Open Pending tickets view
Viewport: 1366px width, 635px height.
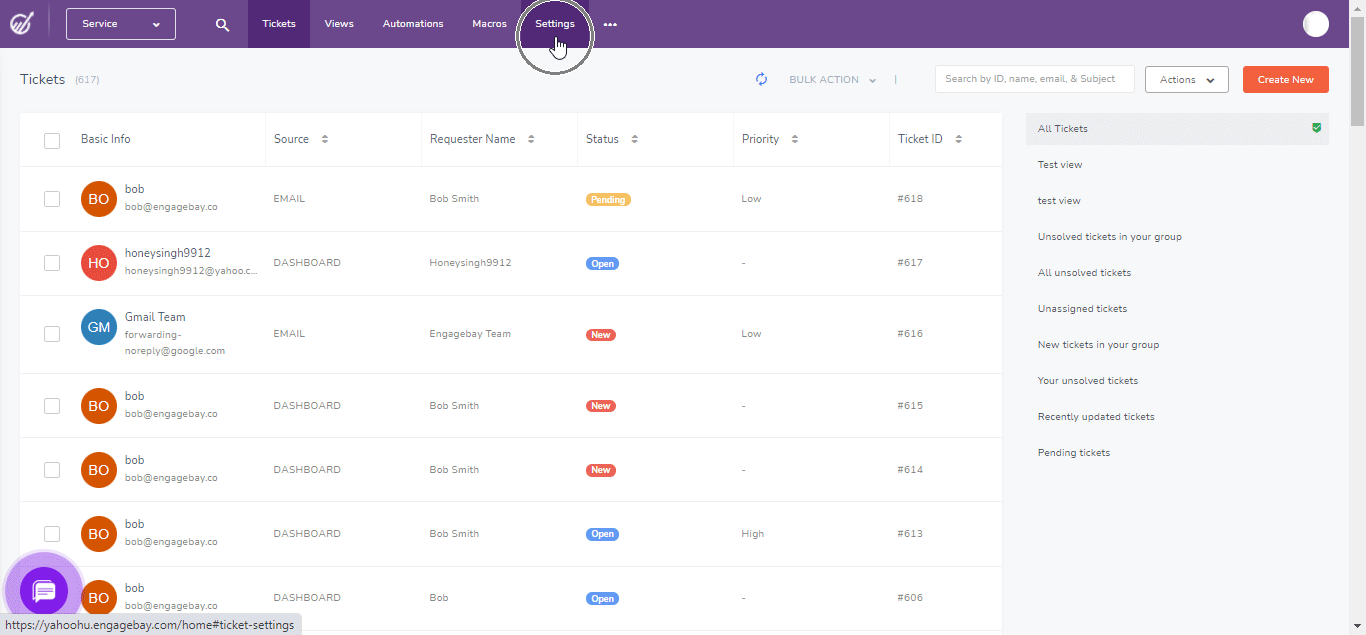coord(1074,453)
